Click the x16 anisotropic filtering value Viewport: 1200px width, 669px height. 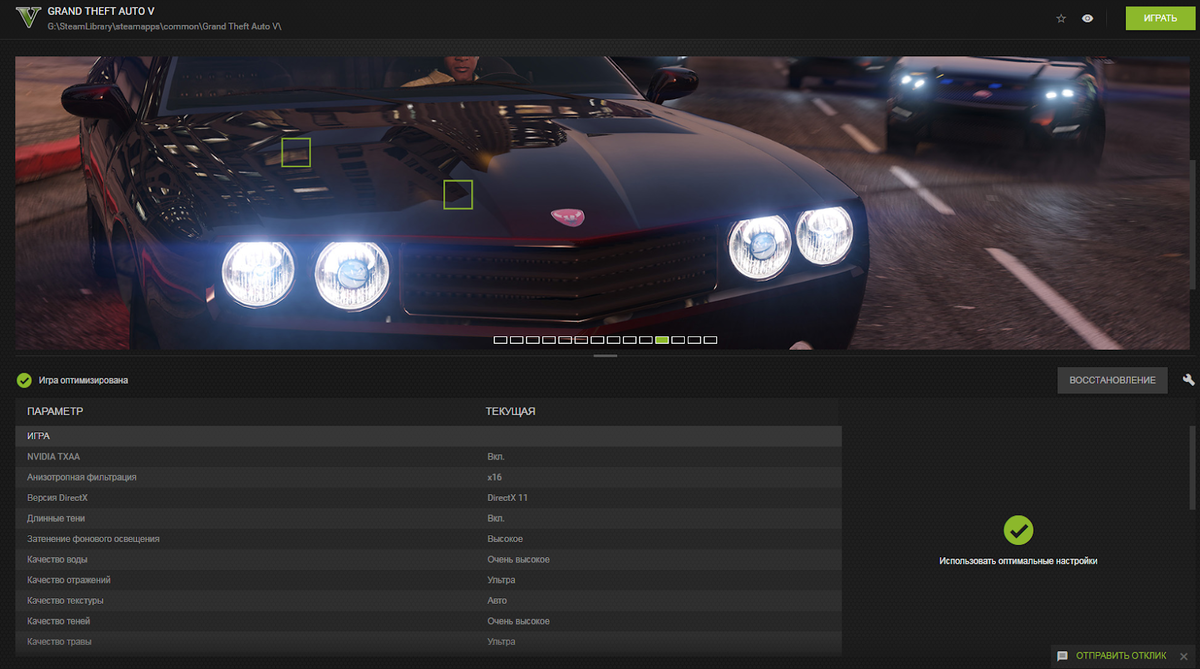494,477
